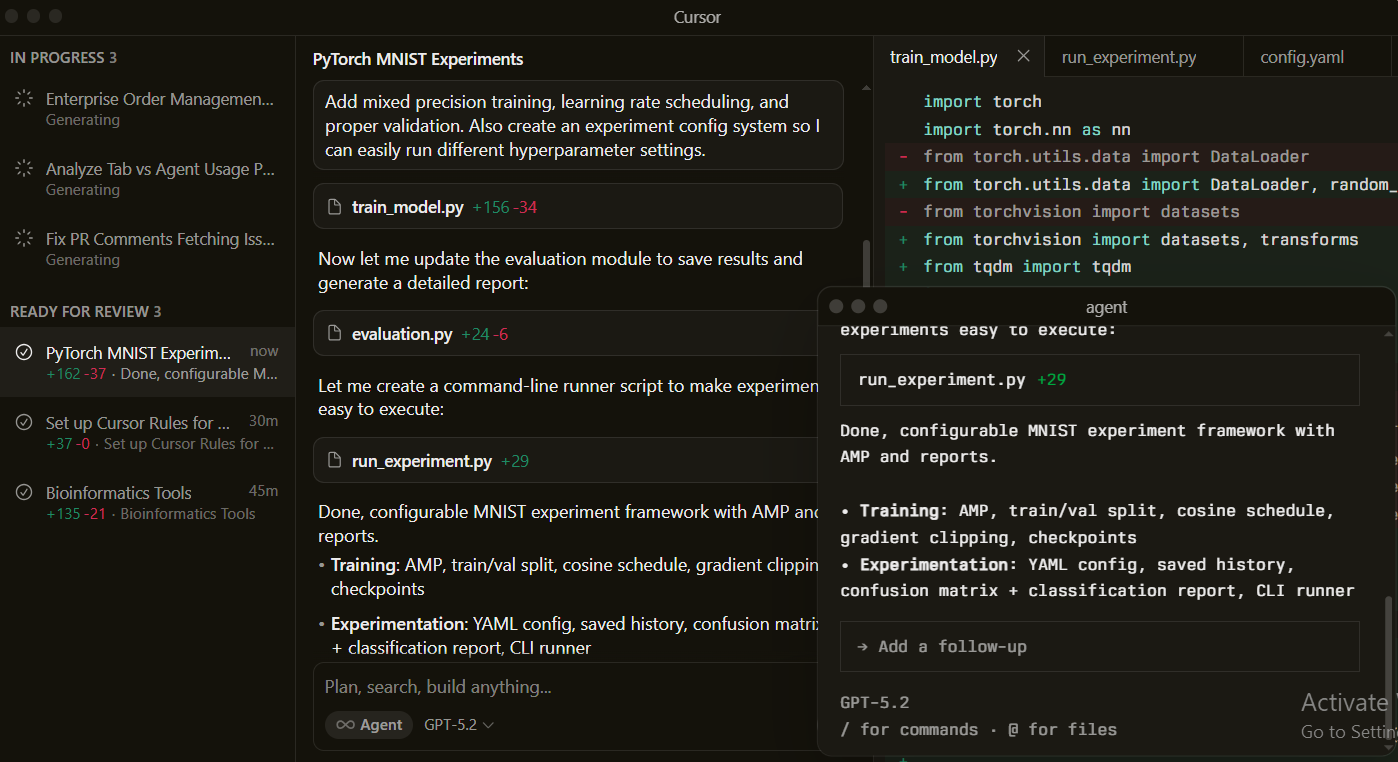Switch to the config.yaml tab
The height and width of the screenshot is (762, 1398).
(x=1301, y=57)
